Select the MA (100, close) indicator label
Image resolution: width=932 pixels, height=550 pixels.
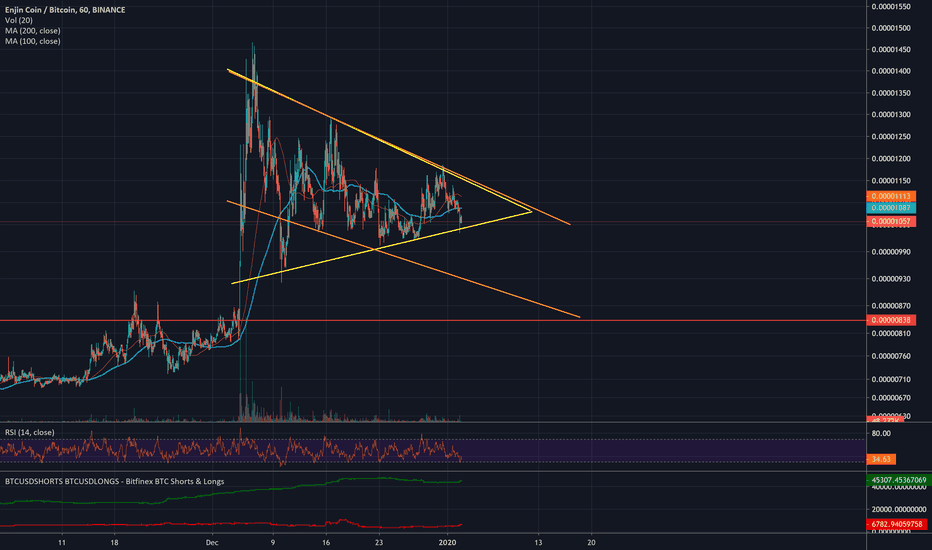tap(33, 41)
